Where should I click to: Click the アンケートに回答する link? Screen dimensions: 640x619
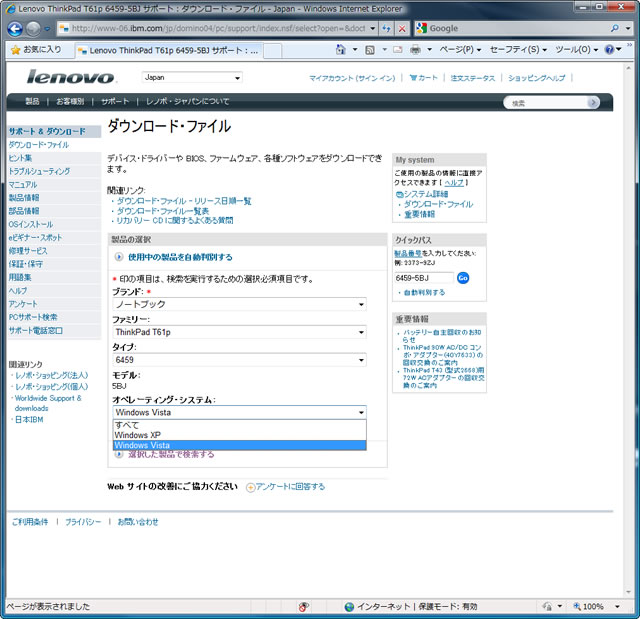click(x=290, y=487)
